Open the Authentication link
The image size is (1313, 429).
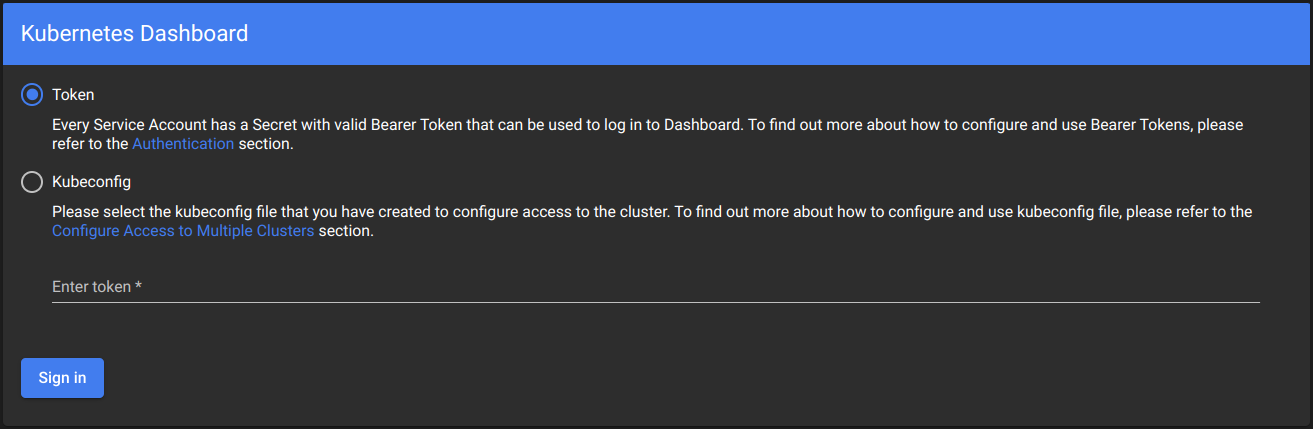point(183,144)
